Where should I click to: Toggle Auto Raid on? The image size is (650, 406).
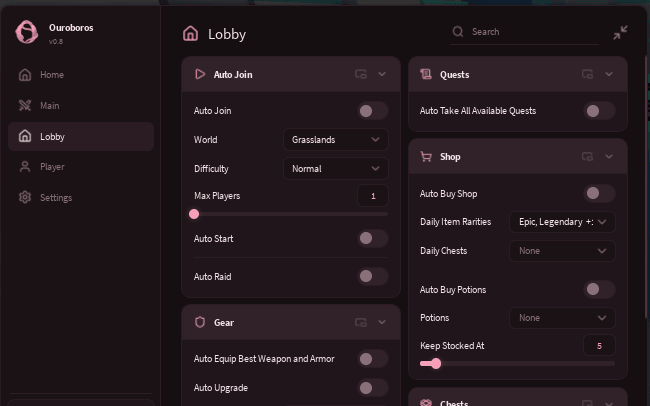click(x=373, y=276)
